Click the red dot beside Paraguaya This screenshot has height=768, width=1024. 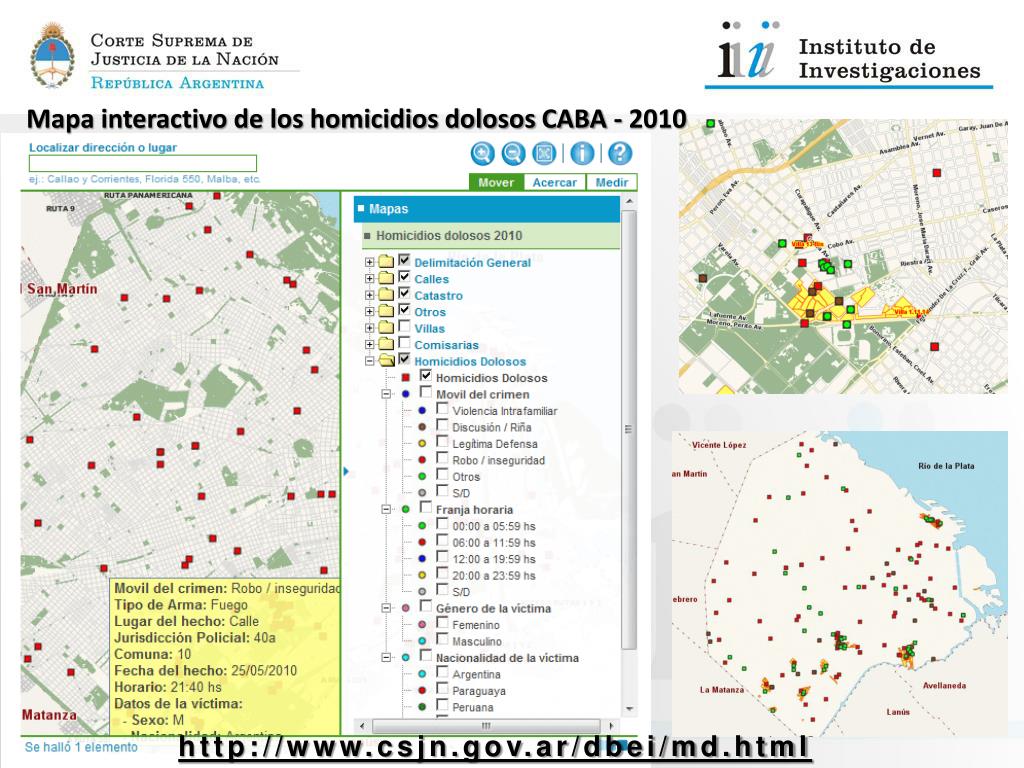(422, 690)
